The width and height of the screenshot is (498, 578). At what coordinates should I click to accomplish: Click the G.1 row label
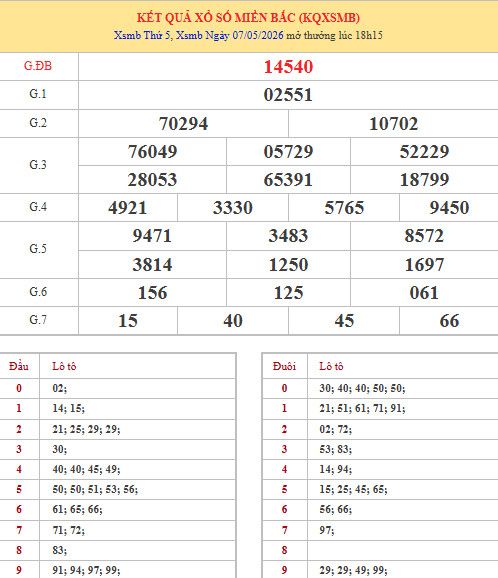(x=38, y=94)
